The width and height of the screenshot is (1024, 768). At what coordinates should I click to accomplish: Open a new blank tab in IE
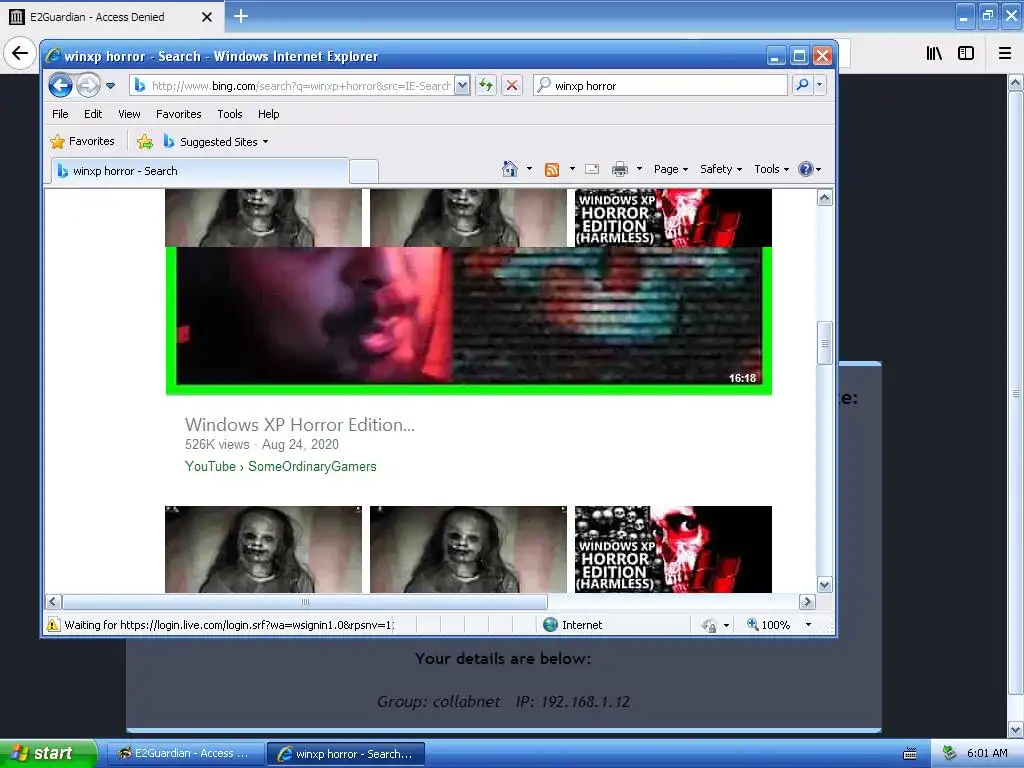click(x=364, y=172)
